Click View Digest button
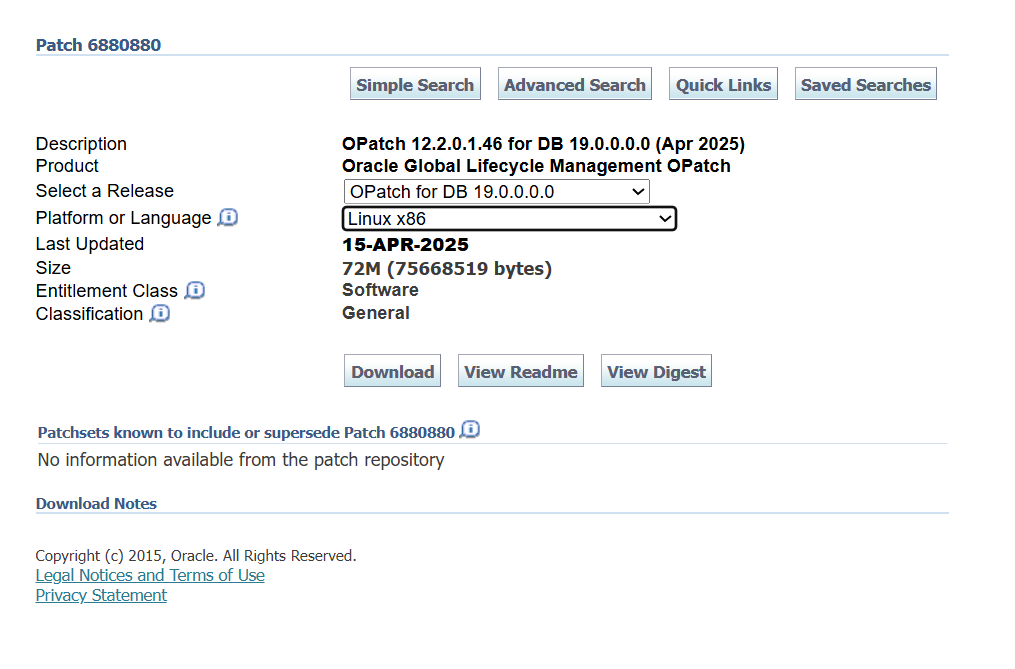Viewport: 1015px width, 669px height. pos(656,371)
